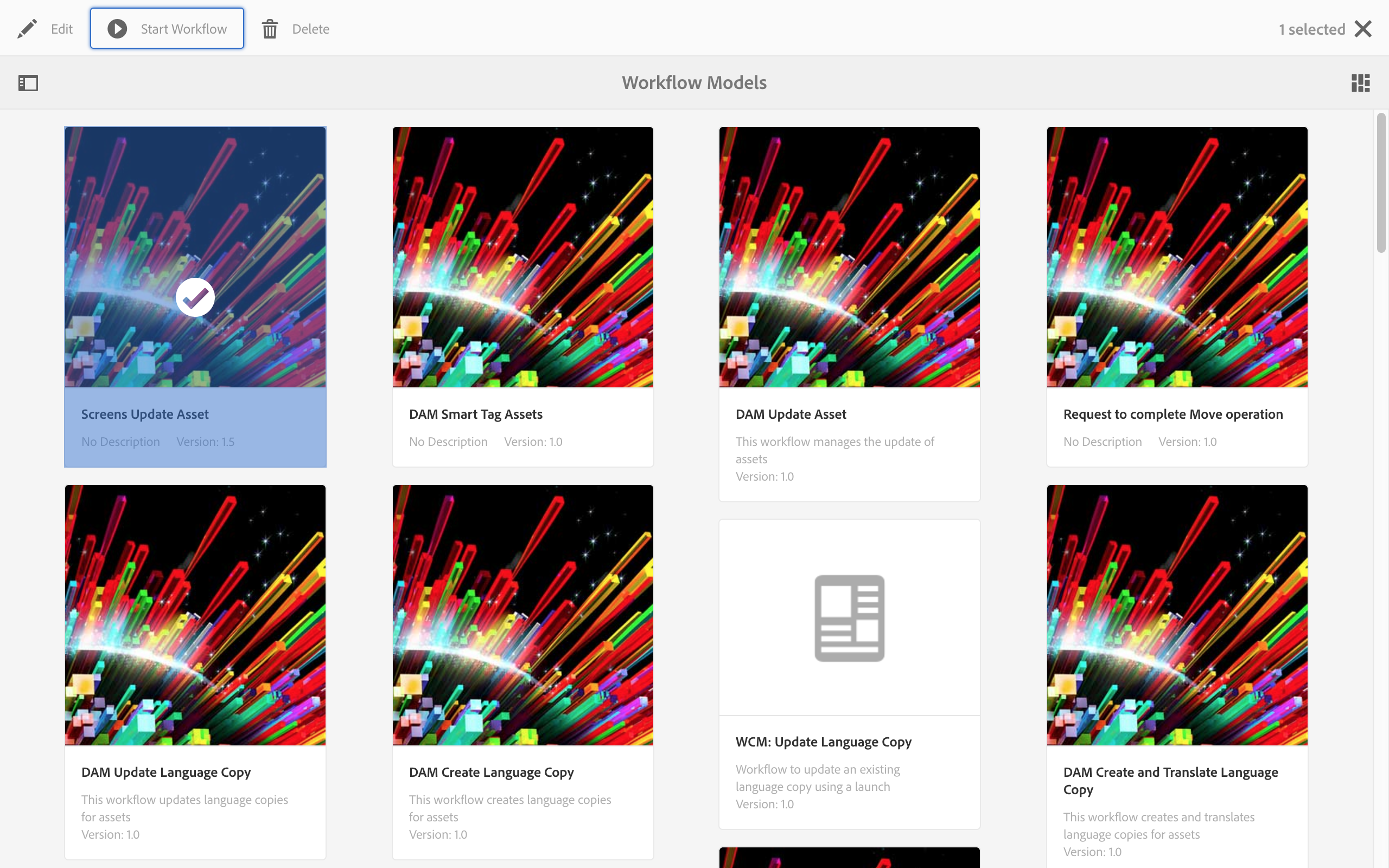Click the Edit pencil icon
This screenshot has width=1389, height=868.
point(27,29)
